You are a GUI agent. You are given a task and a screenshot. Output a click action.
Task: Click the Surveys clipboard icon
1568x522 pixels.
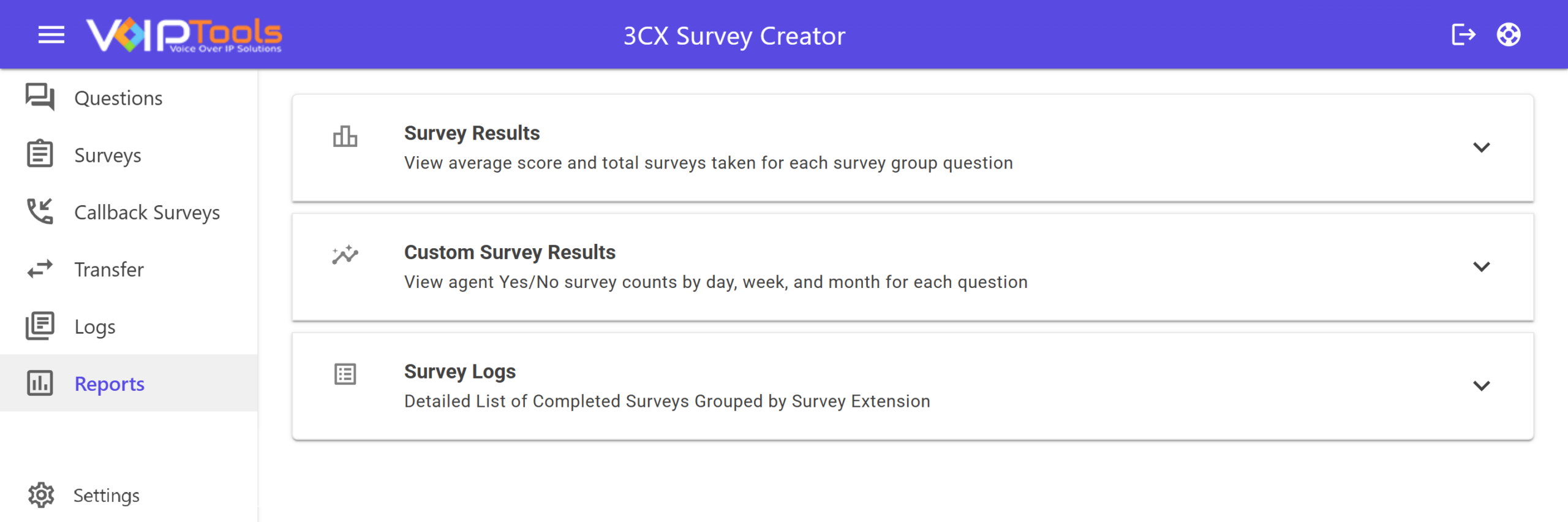40,154
